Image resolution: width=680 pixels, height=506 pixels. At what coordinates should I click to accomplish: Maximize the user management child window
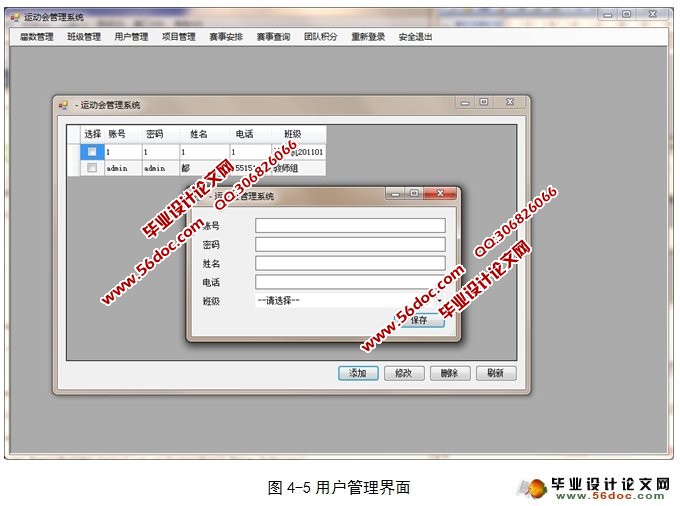pyautogui.click(x=483, y=102)
